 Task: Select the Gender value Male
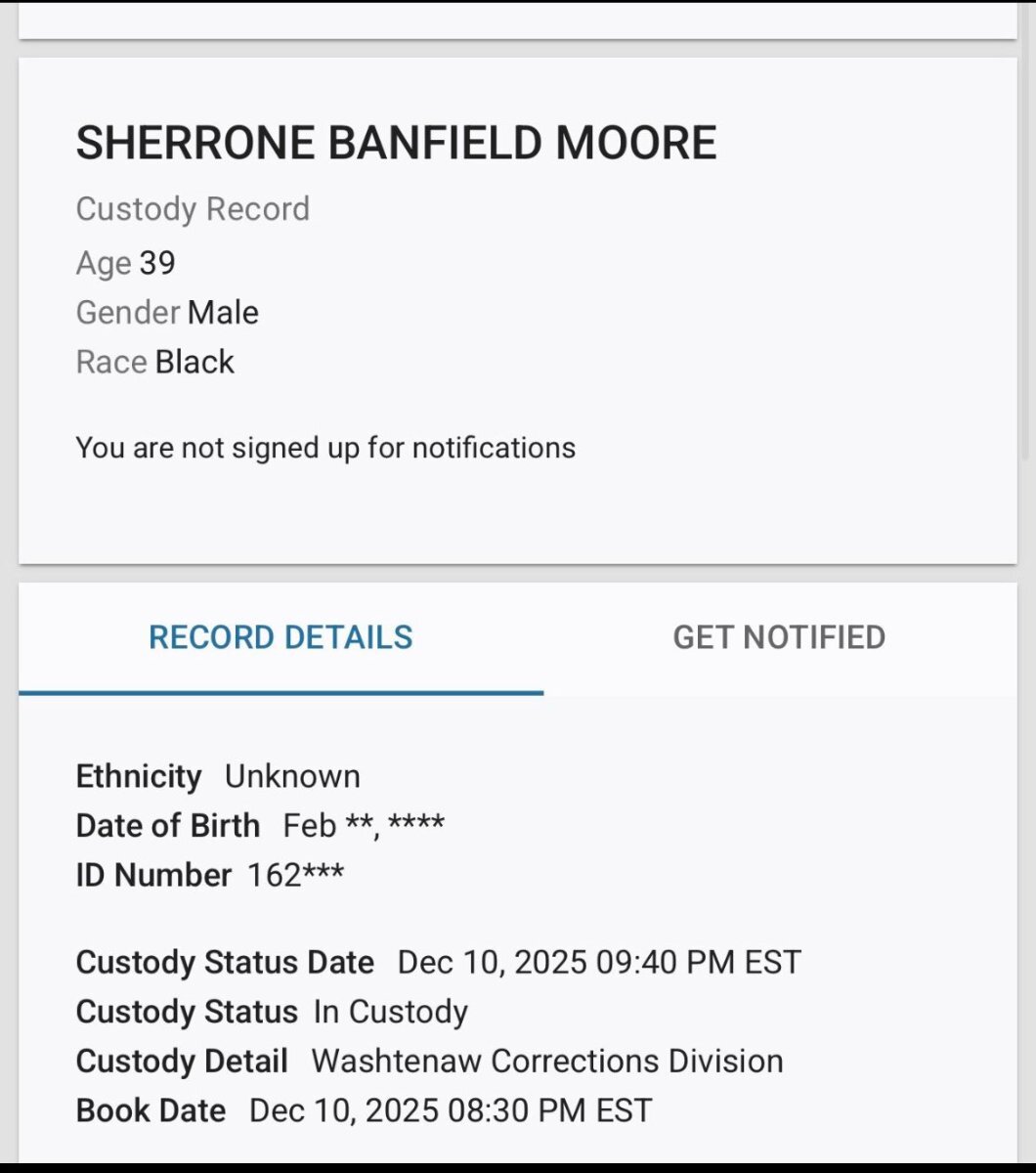point(223,313)
